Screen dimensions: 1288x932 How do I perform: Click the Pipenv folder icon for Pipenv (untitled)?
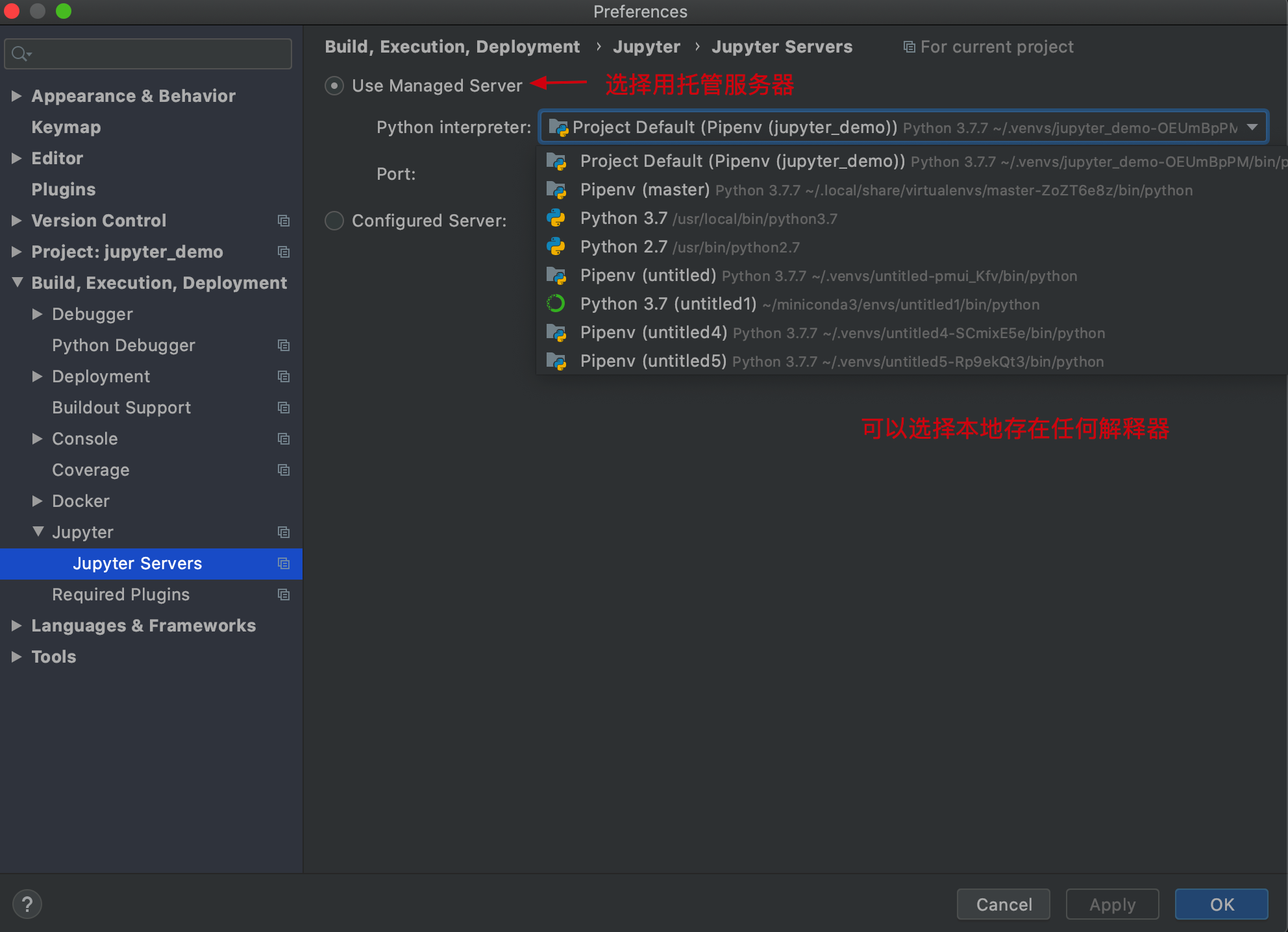tap(556, 276)
